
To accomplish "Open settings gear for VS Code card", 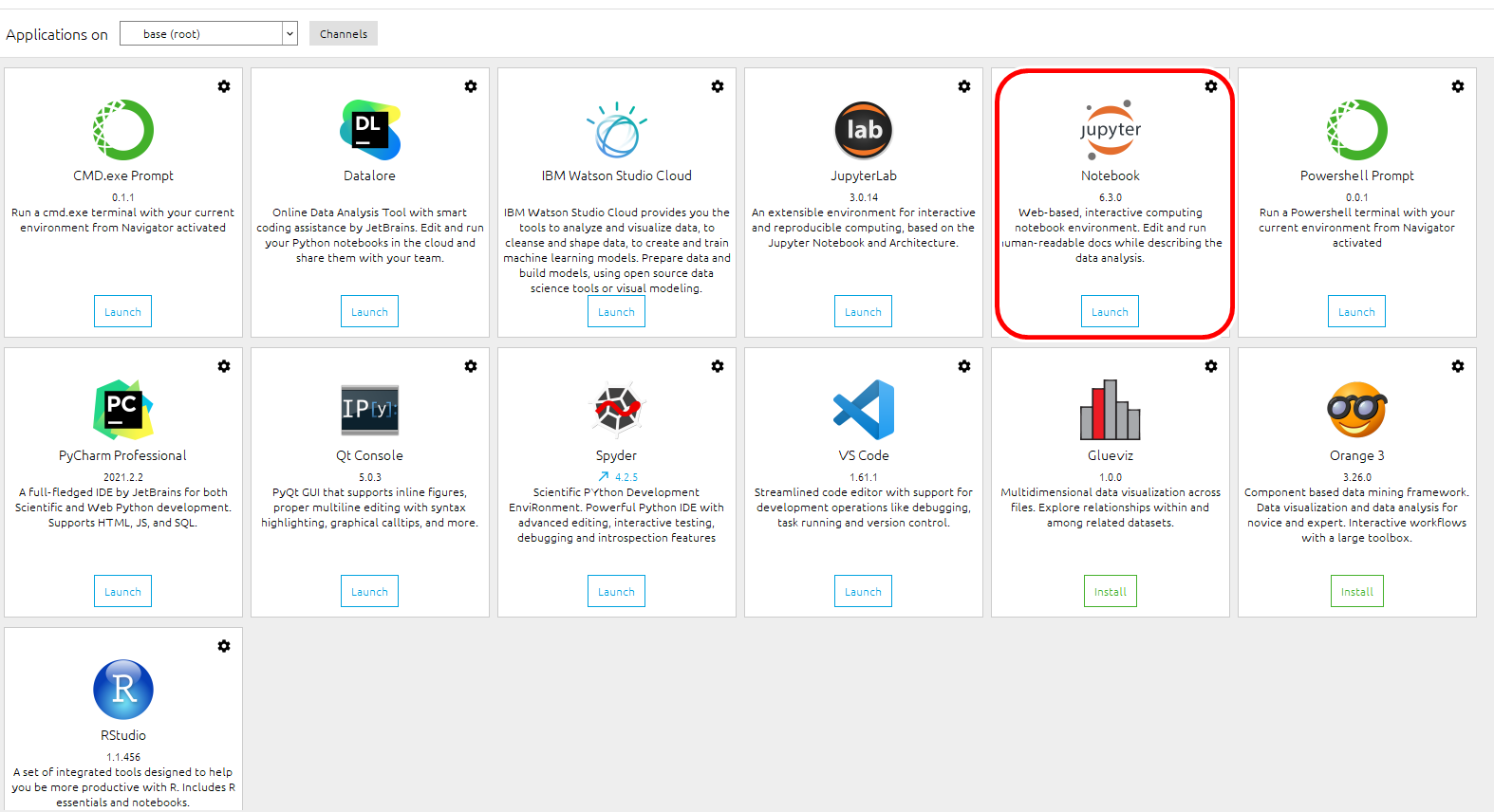I will tap(964, 366).
